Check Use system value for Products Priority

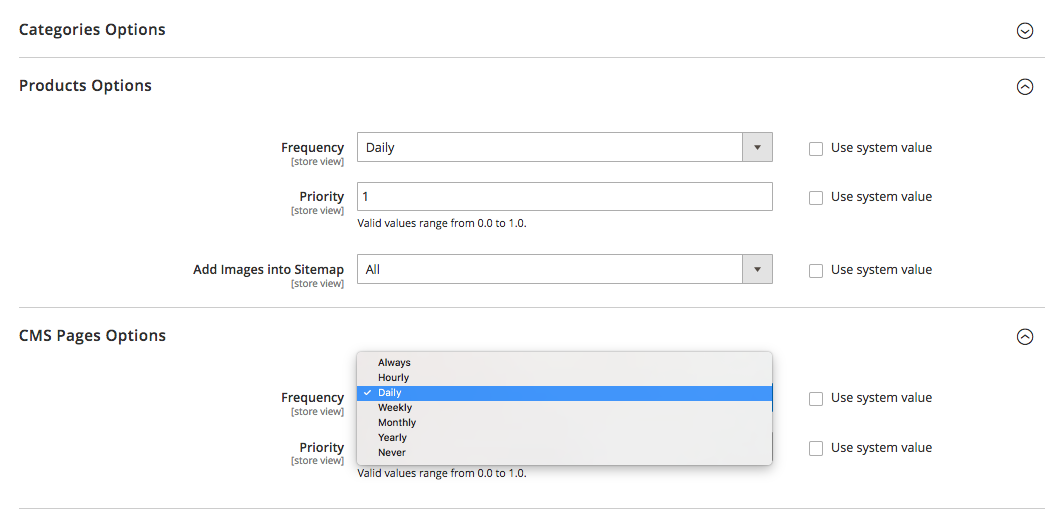816,197
